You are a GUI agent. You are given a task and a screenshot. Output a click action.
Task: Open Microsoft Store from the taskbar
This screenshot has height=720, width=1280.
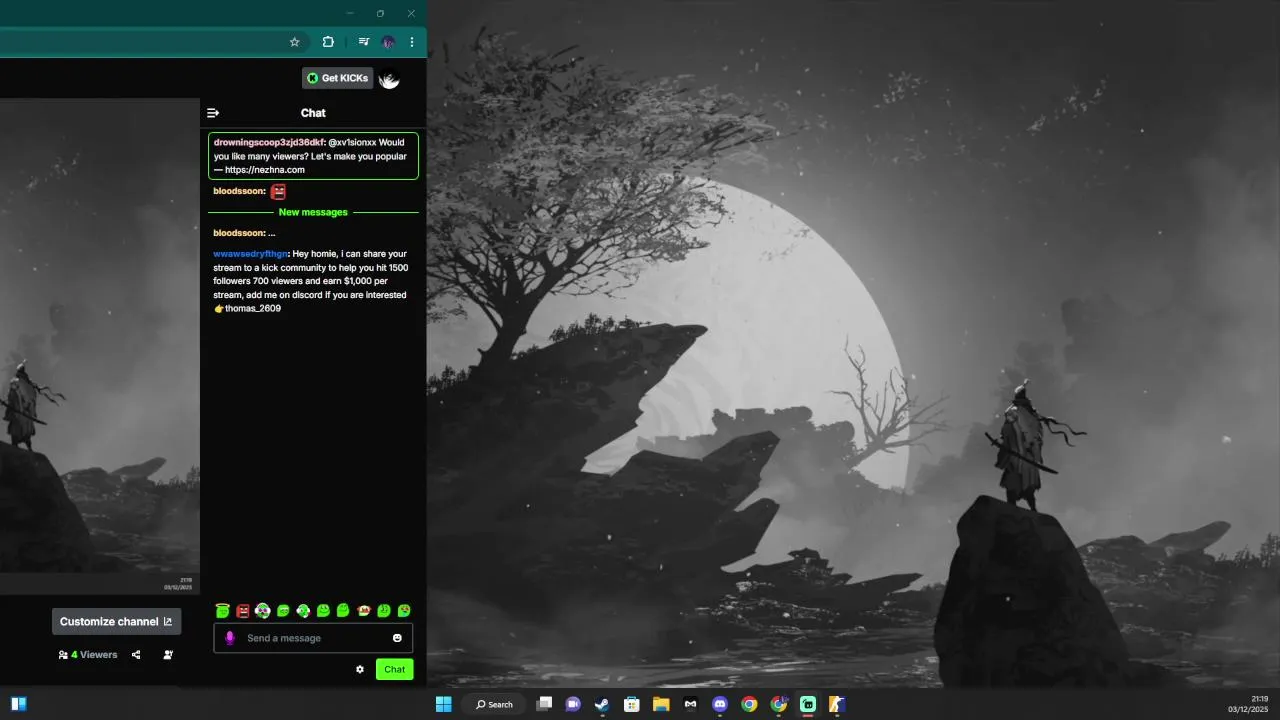pyautogui.click(x=632, y=704)
